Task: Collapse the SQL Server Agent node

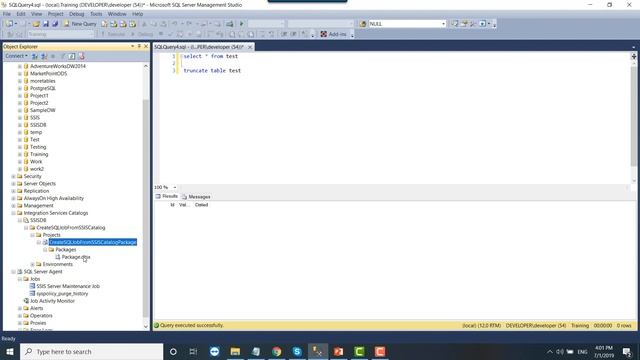Action: pos(13,272)
